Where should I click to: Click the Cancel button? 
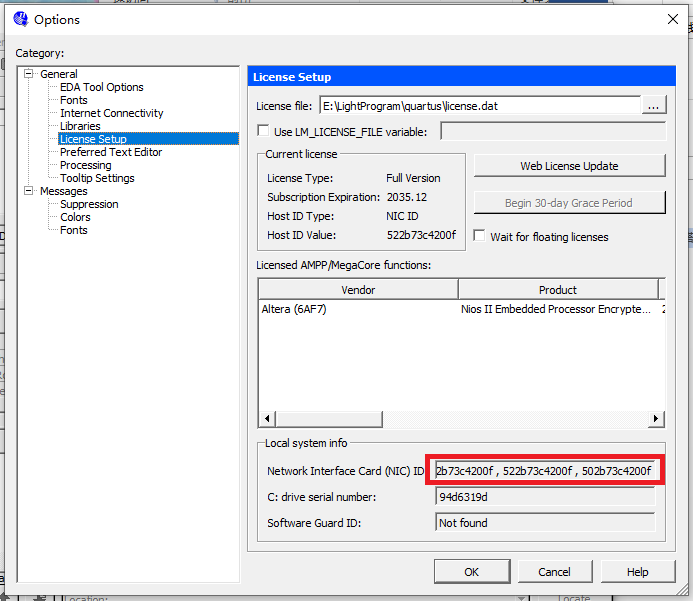coord(554,572)
